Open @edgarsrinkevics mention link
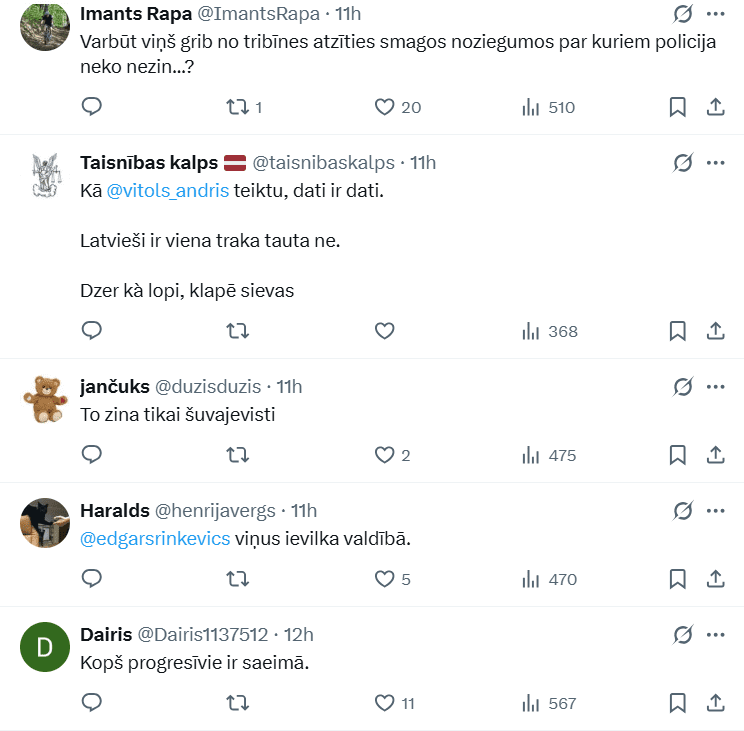Viewport: 744px width, 731px height. pyautogui.click(x=155, y=539)
